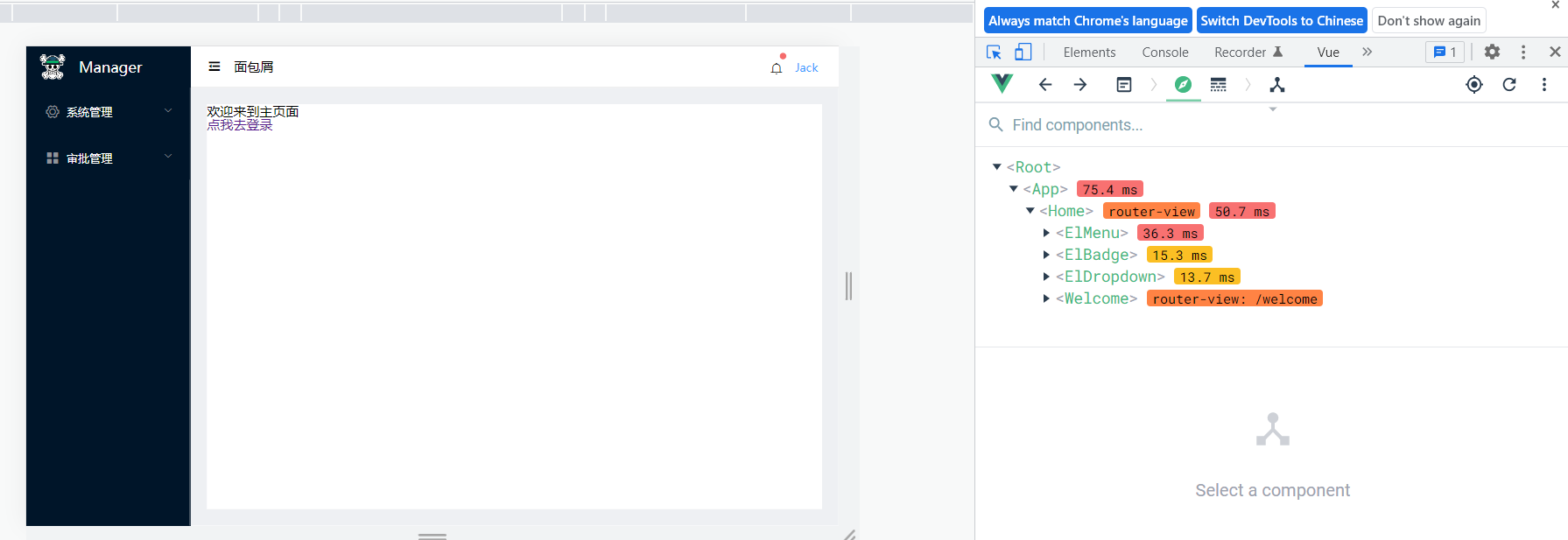Switch to the Elements tab
The image size is (1568, 540).
pyautogui.click(x=1089, y=53)
